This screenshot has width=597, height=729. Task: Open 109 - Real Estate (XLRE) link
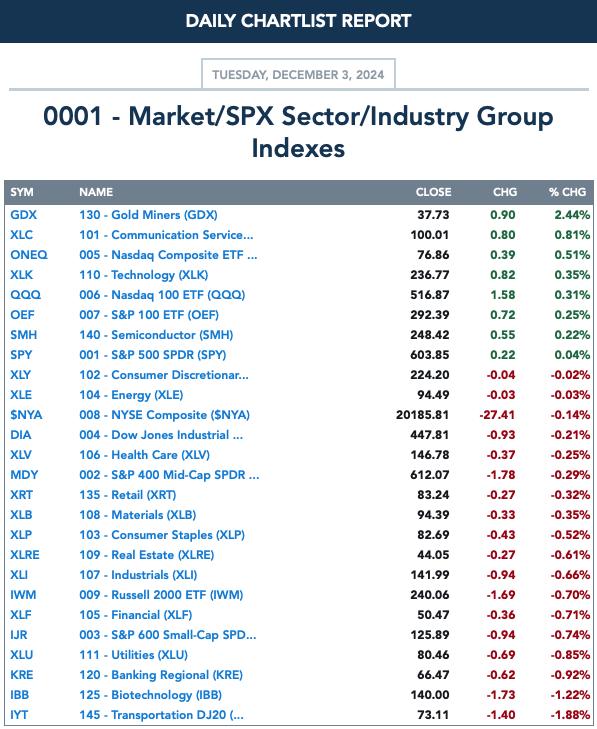pos(146,555)
